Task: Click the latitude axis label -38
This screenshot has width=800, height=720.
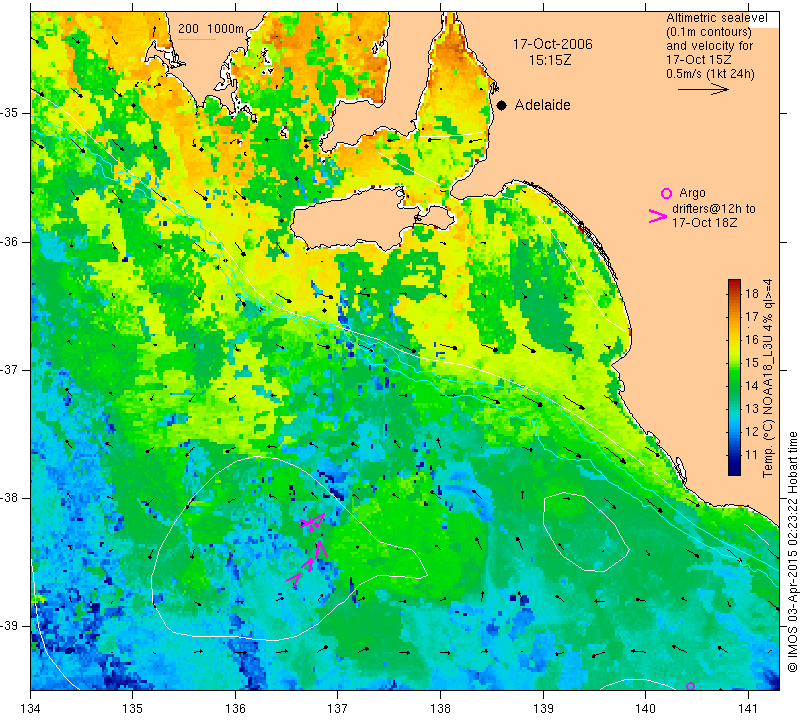Action: (10, 498)
